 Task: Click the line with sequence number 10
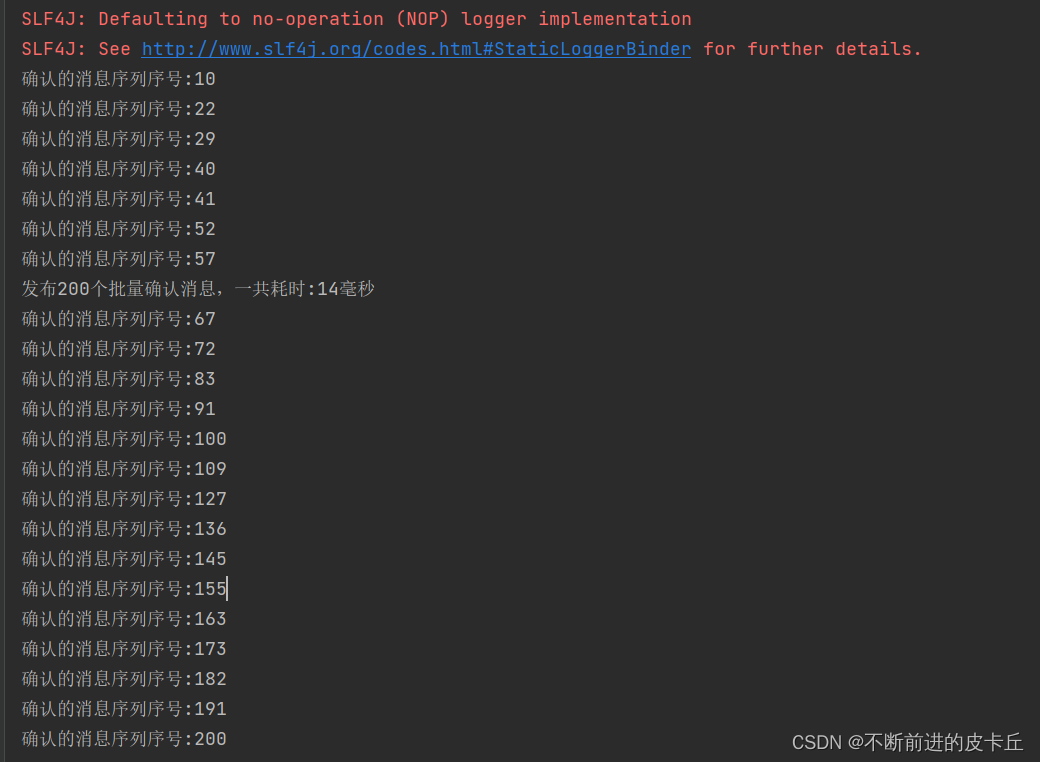pyautogui.click(x=118, y=79)
